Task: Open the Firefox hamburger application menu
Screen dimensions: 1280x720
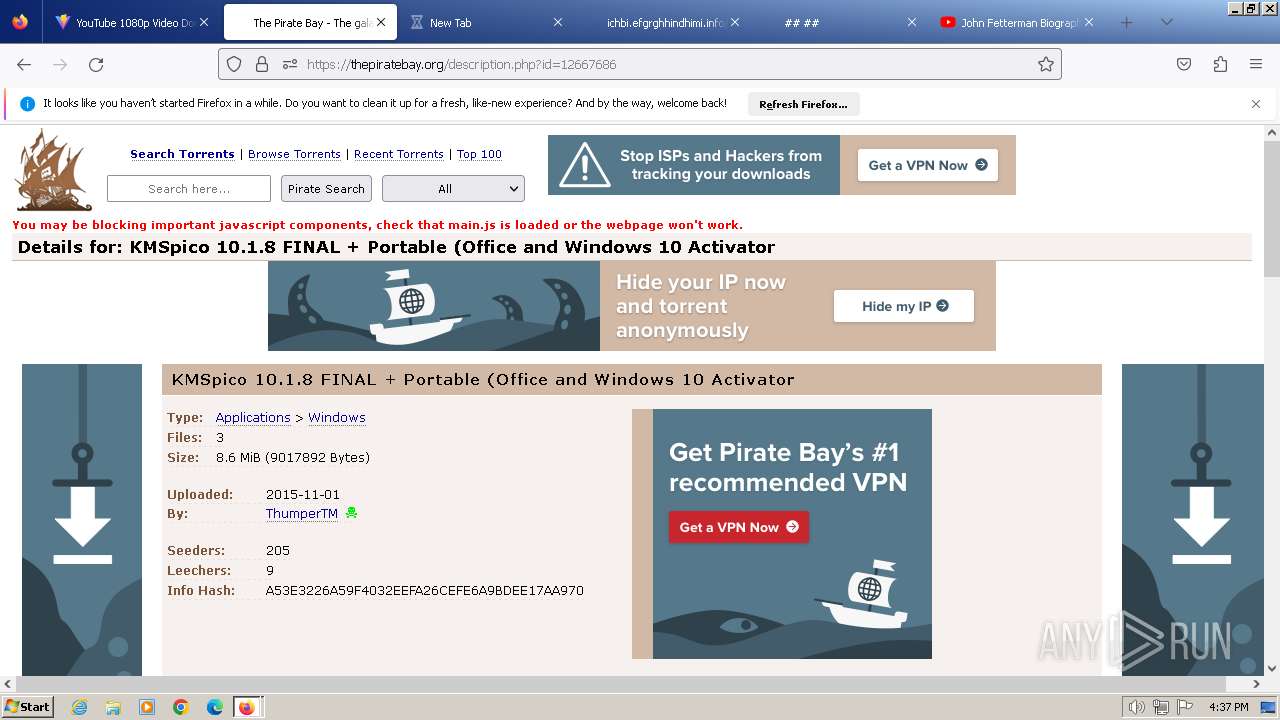Action: pyautogui.click(x=1256, y=64)
